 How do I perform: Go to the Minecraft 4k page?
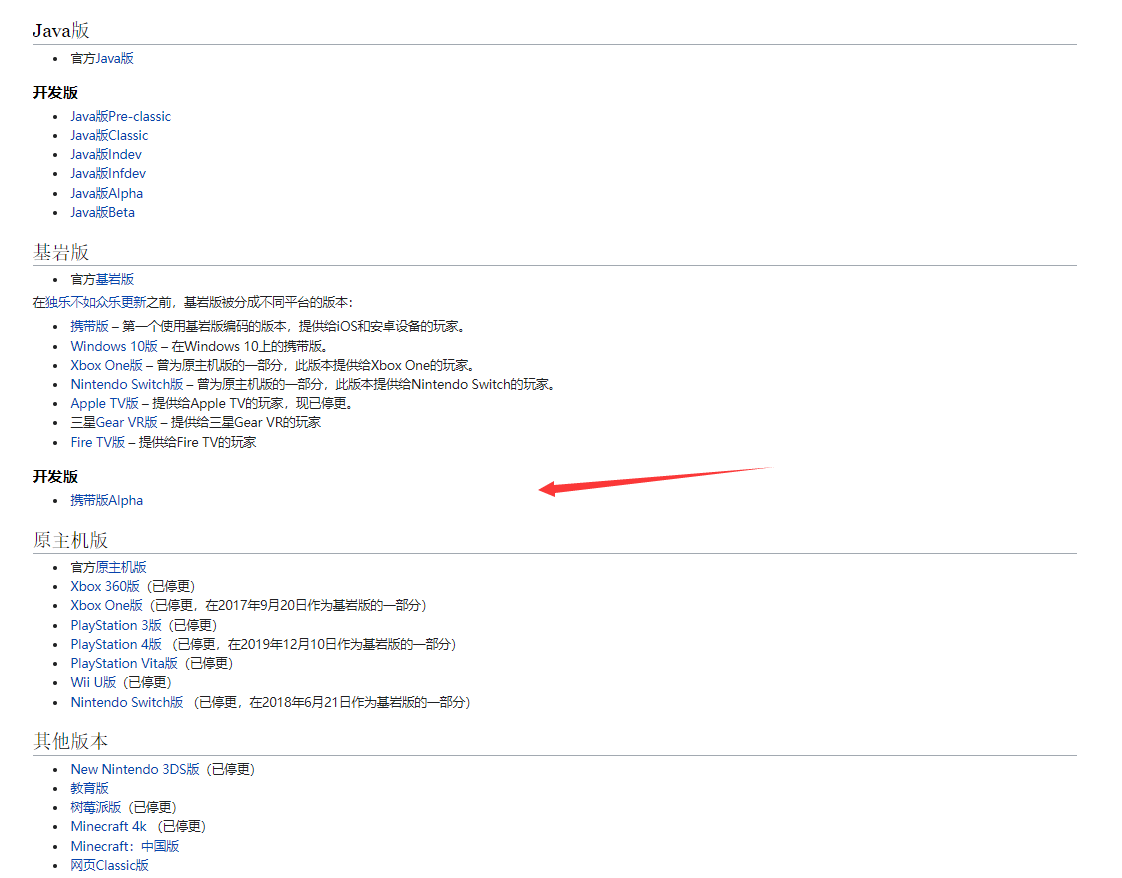[x=108, y=826]
